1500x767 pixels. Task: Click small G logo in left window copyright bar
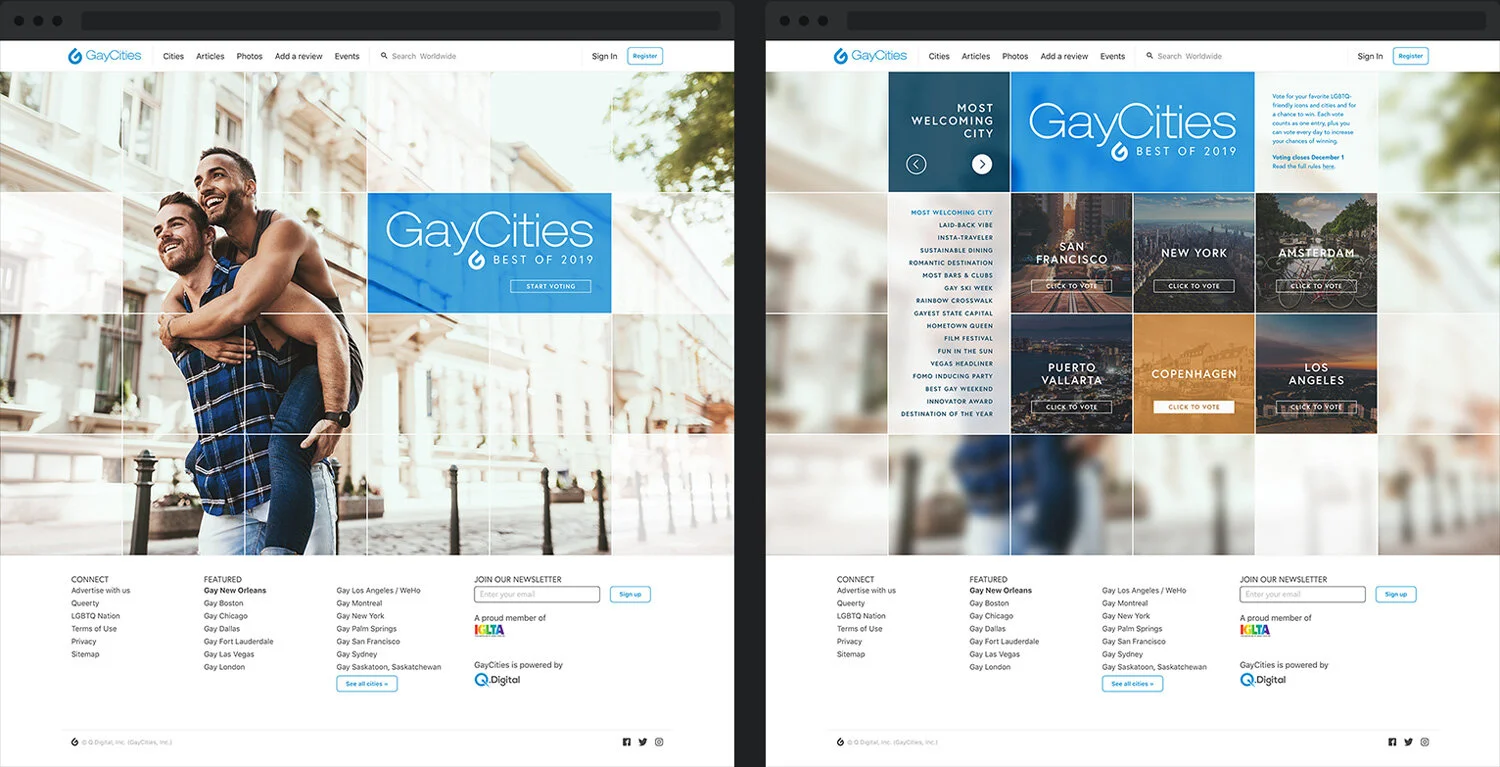click(75, 742)
